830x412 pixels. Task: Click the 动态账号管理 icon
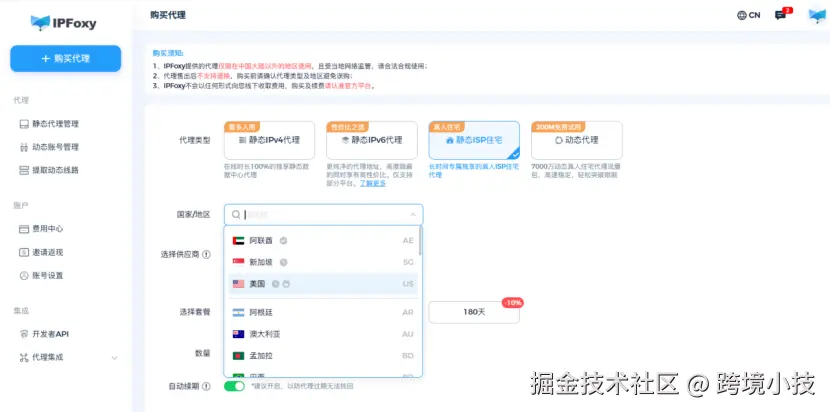pos(24,147)
